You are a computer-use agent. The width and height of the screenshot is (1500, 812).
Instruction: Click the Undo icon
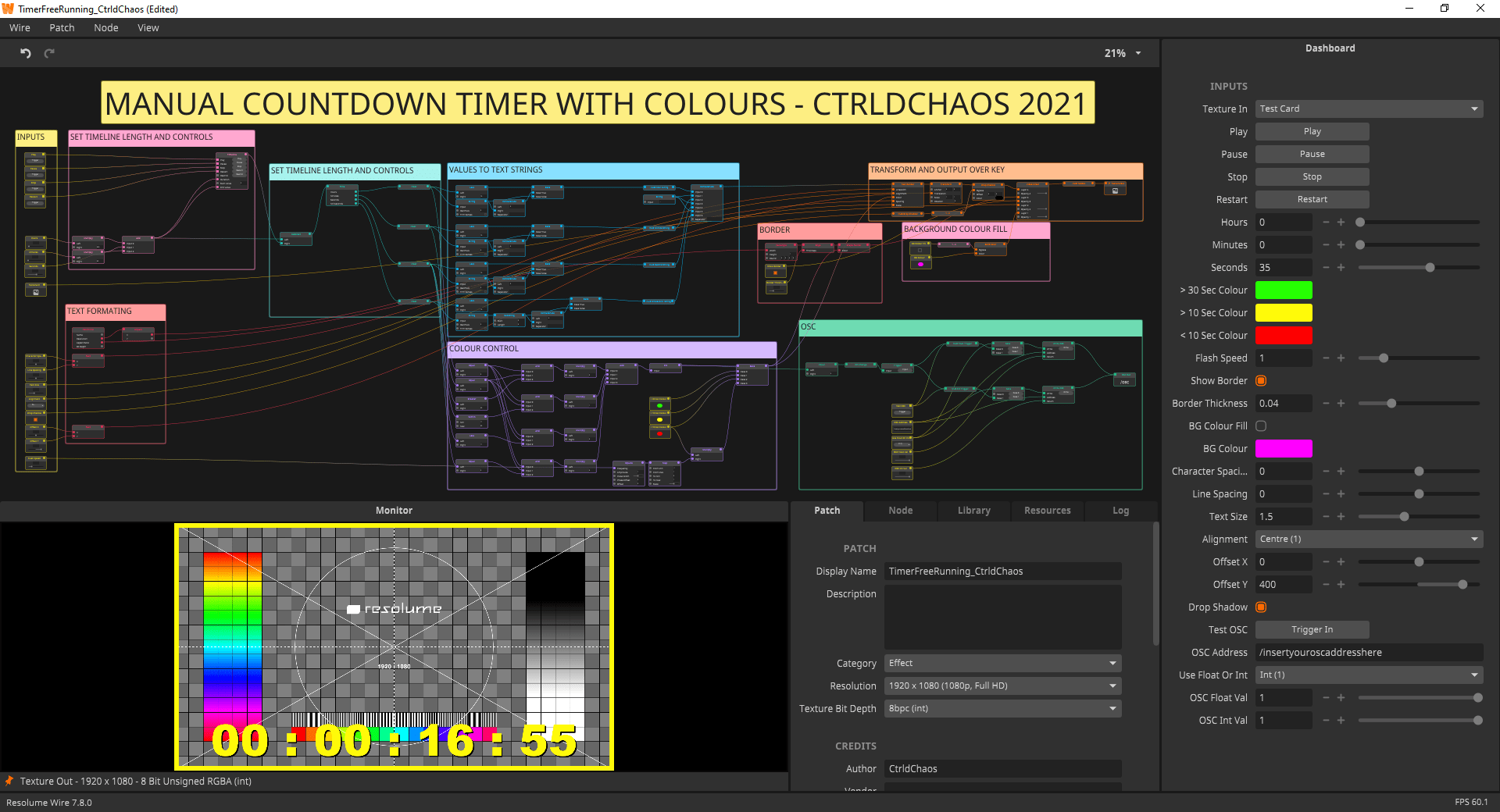(x=25, y=53)
